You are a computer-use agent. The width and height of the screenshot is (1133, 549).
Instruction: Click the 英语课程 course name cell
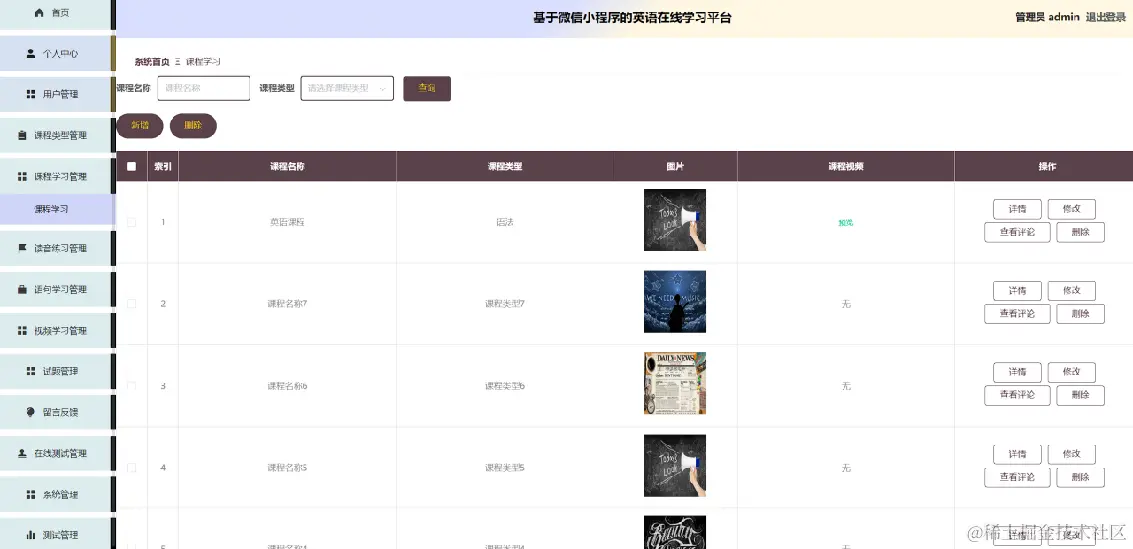pos(288,222)
